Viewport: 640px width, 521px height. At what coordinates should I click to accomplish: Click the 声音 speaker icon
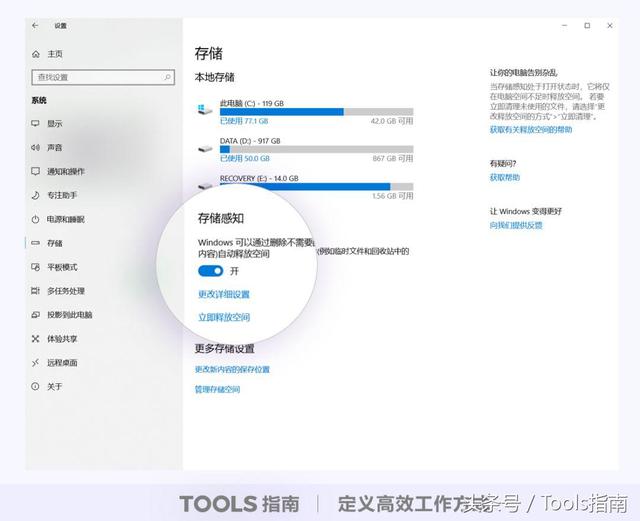[x=36, y=147]
